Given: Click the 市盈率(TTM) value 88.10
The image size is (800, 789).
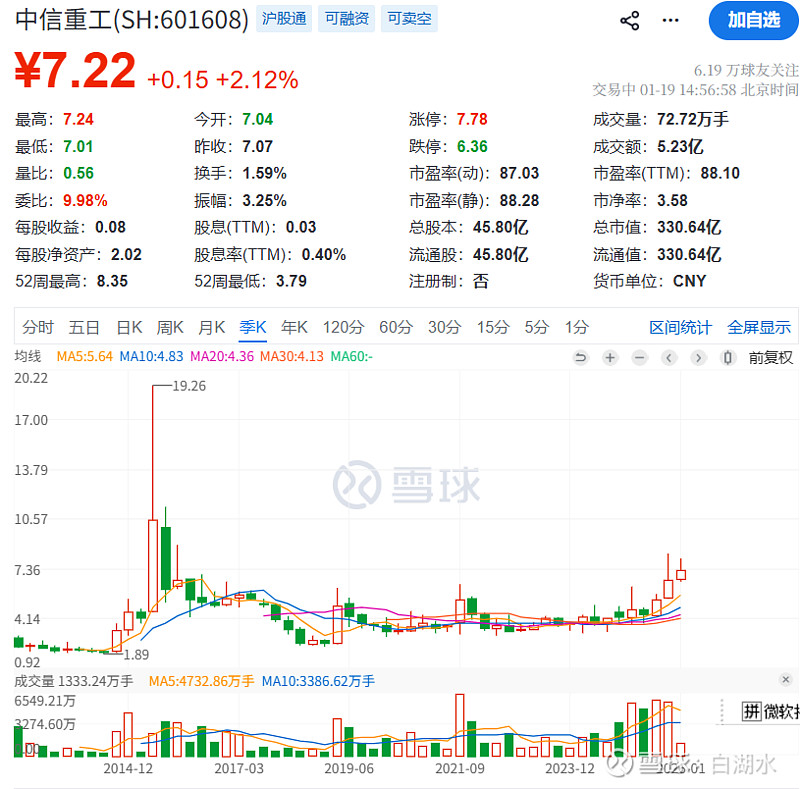Looking at the screenshot, I should click(720, 173).
